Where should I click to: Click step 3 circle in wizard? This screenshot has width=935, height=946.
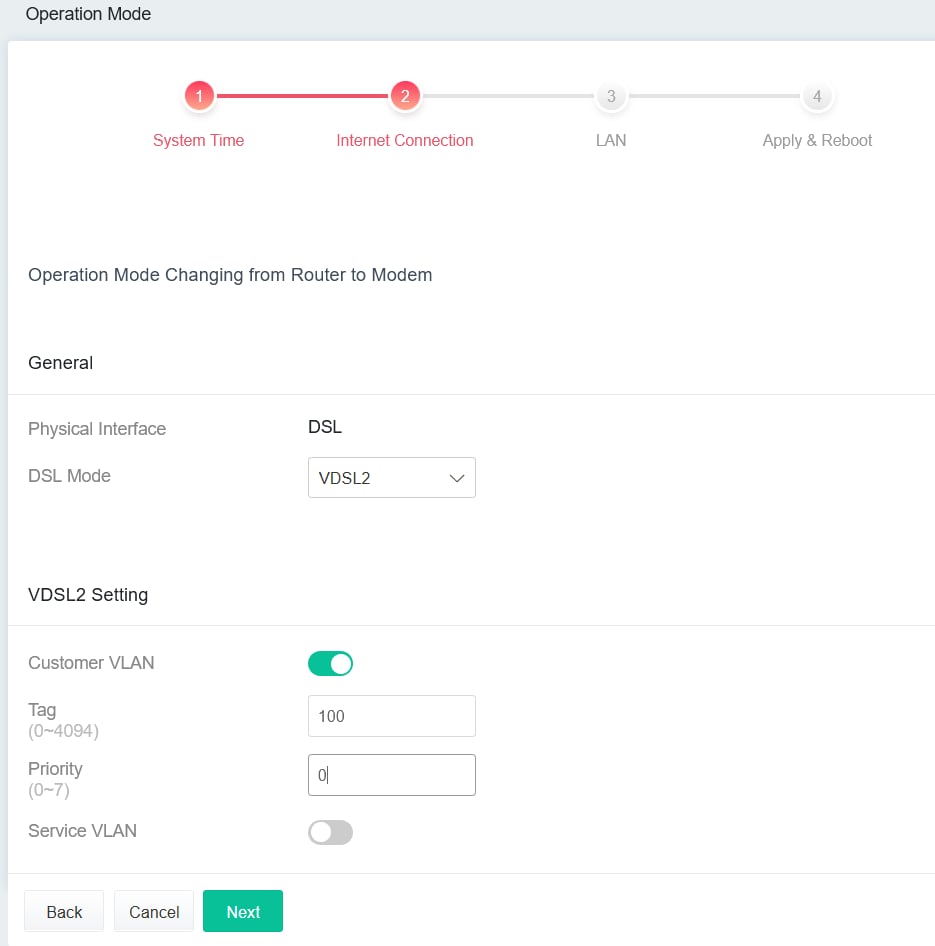tap(611, 96)
